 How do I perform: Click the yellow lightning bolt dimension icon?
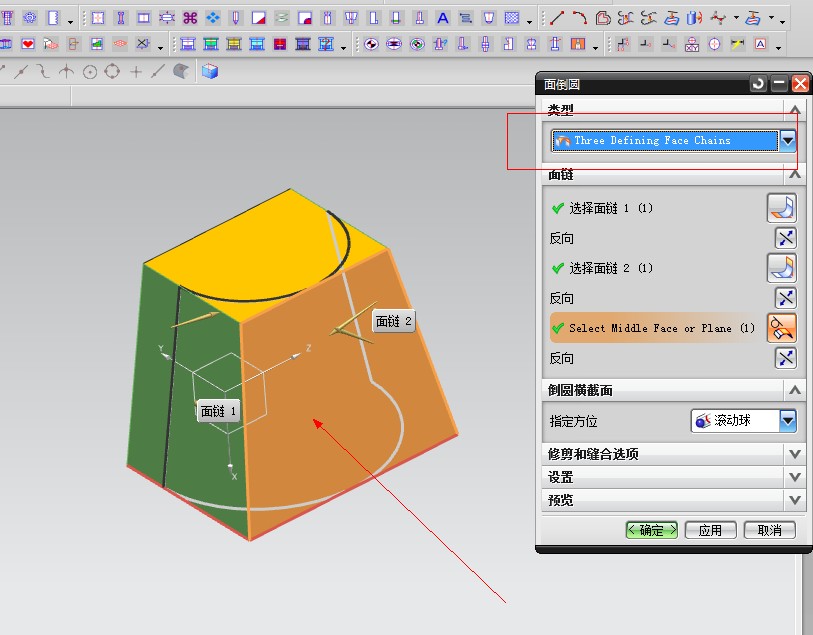(737, 45)
